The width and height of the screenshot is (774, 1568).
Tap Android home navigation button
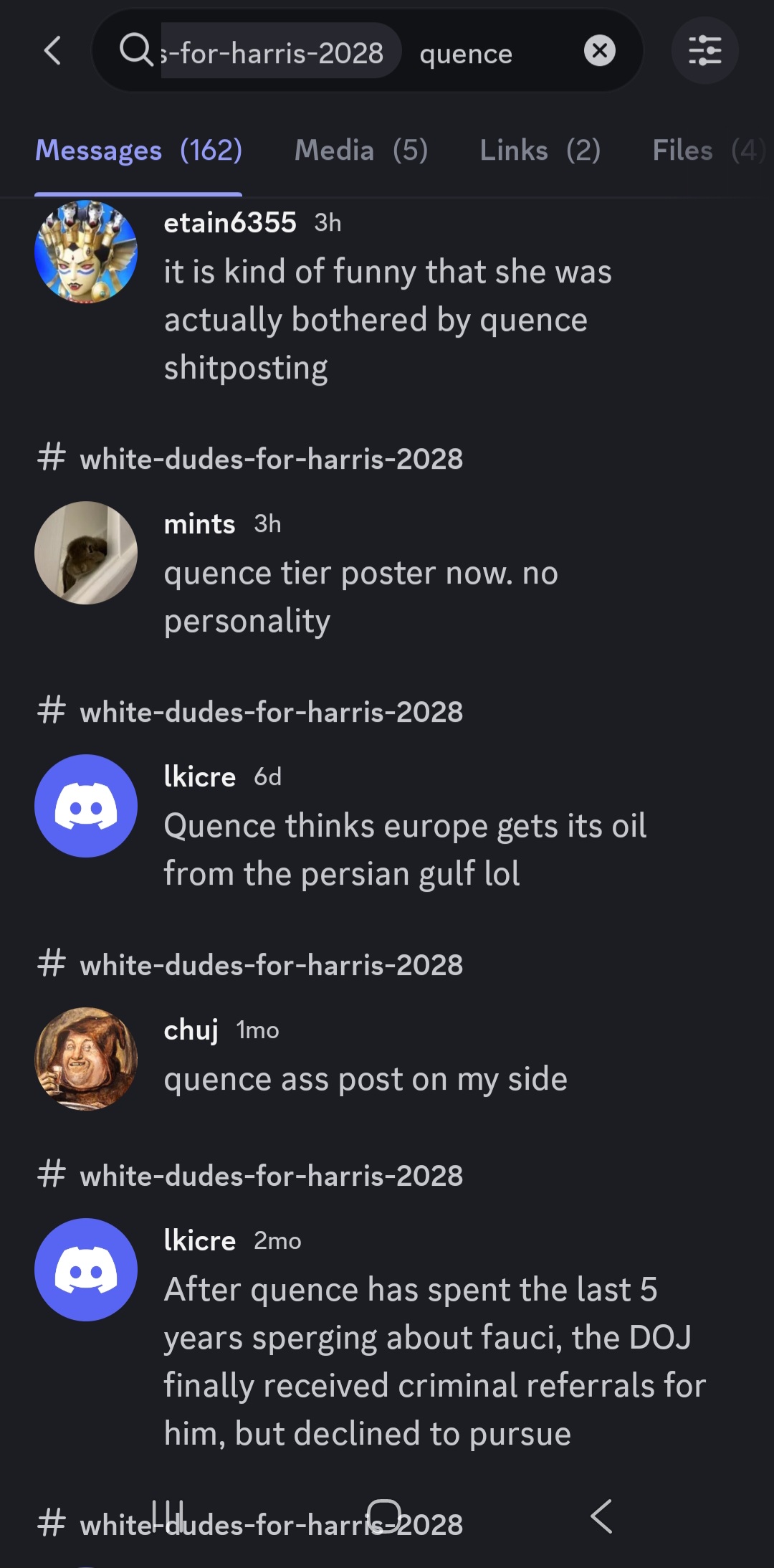384,1515
